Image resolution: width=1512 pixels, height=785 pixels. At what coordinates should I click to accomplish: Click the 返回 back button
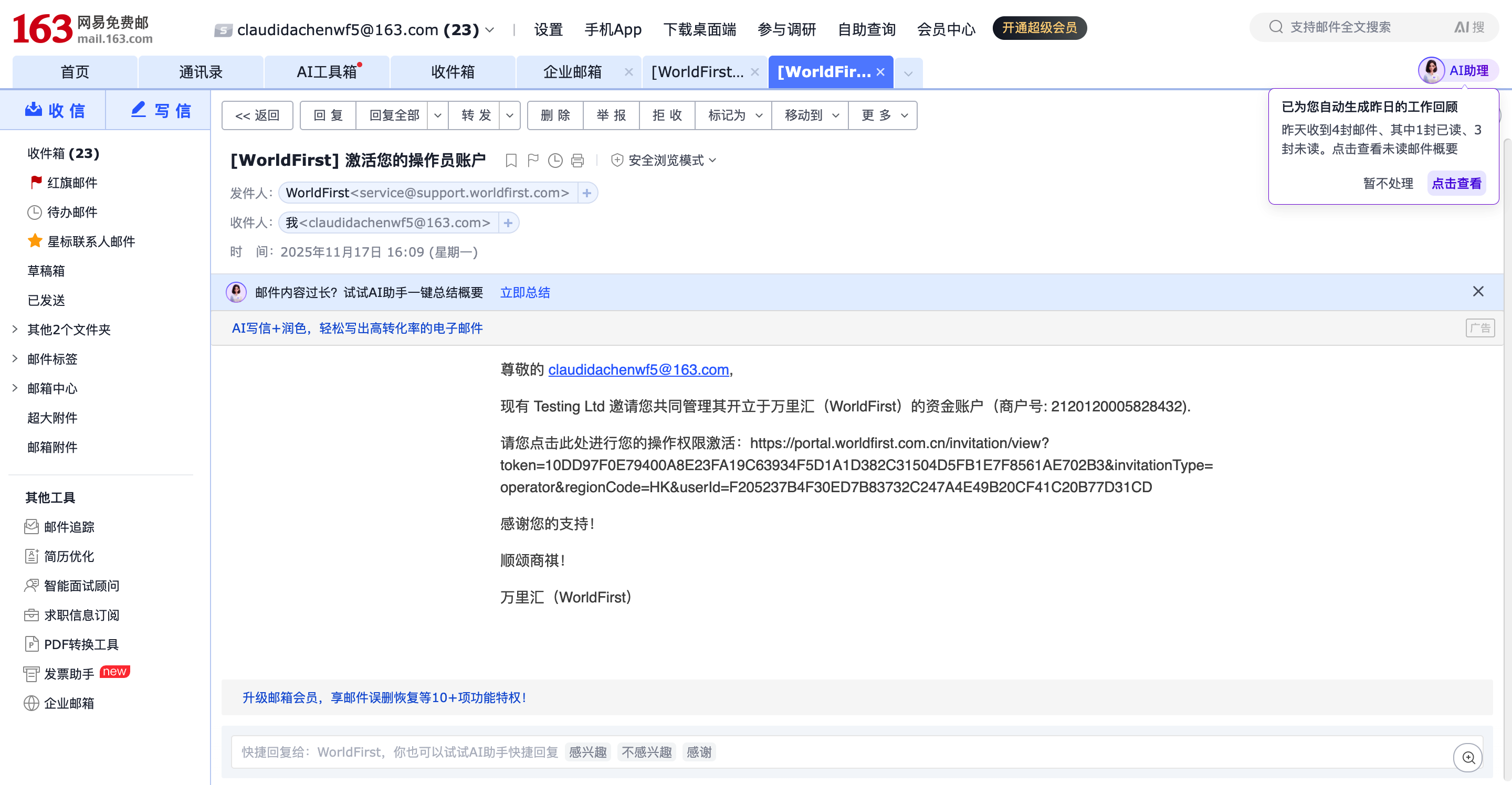[257, 115]
